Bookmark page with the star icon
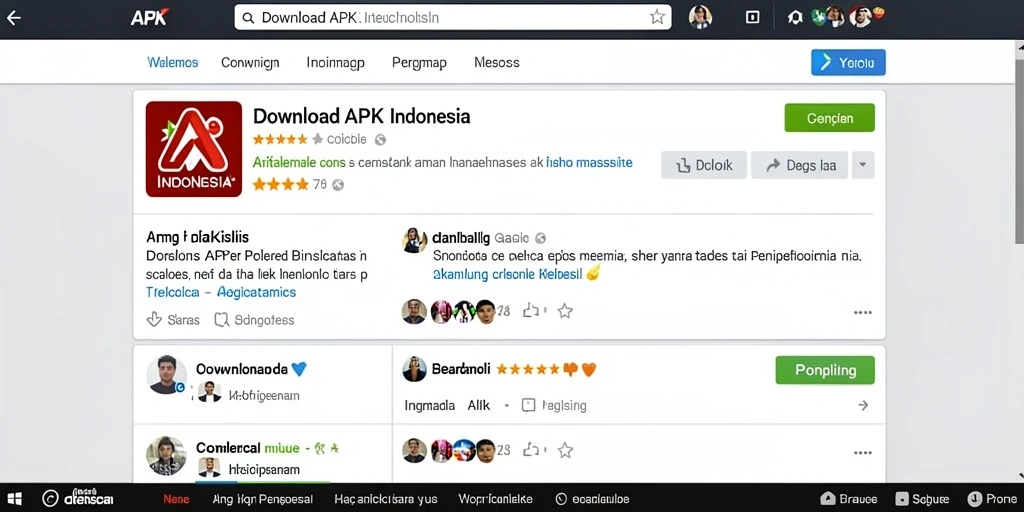This screenshot has height=512, width=1024. [x=657, y=18]
